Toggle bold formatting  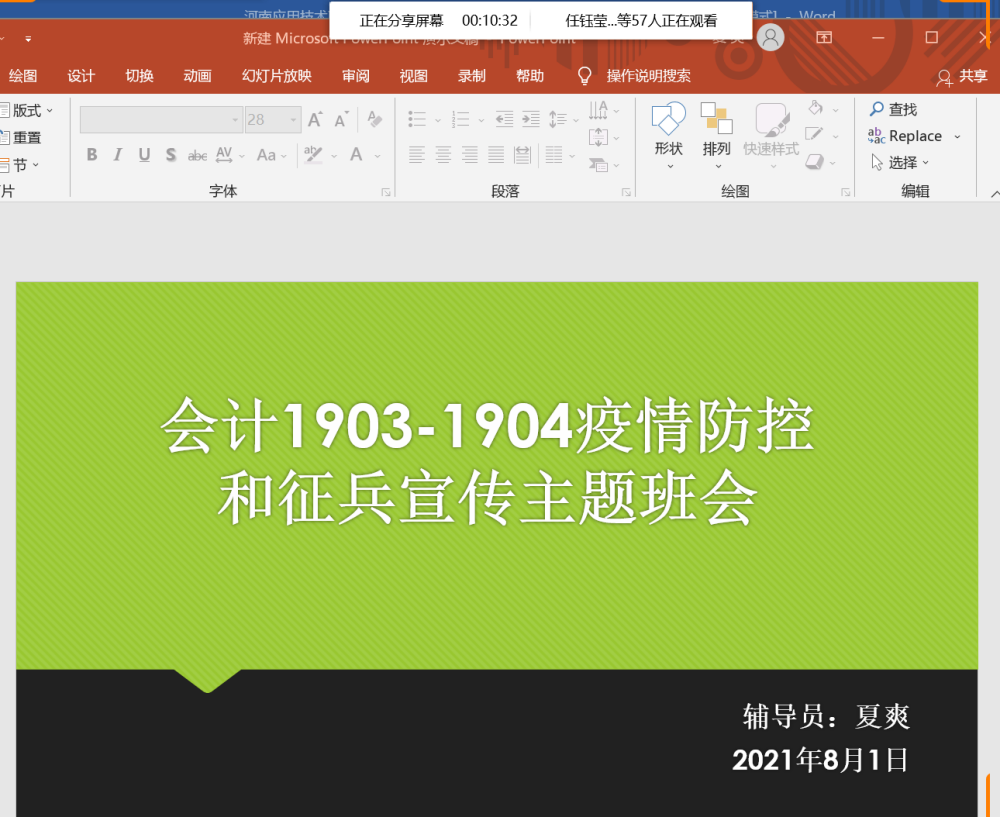click(92, 155)
